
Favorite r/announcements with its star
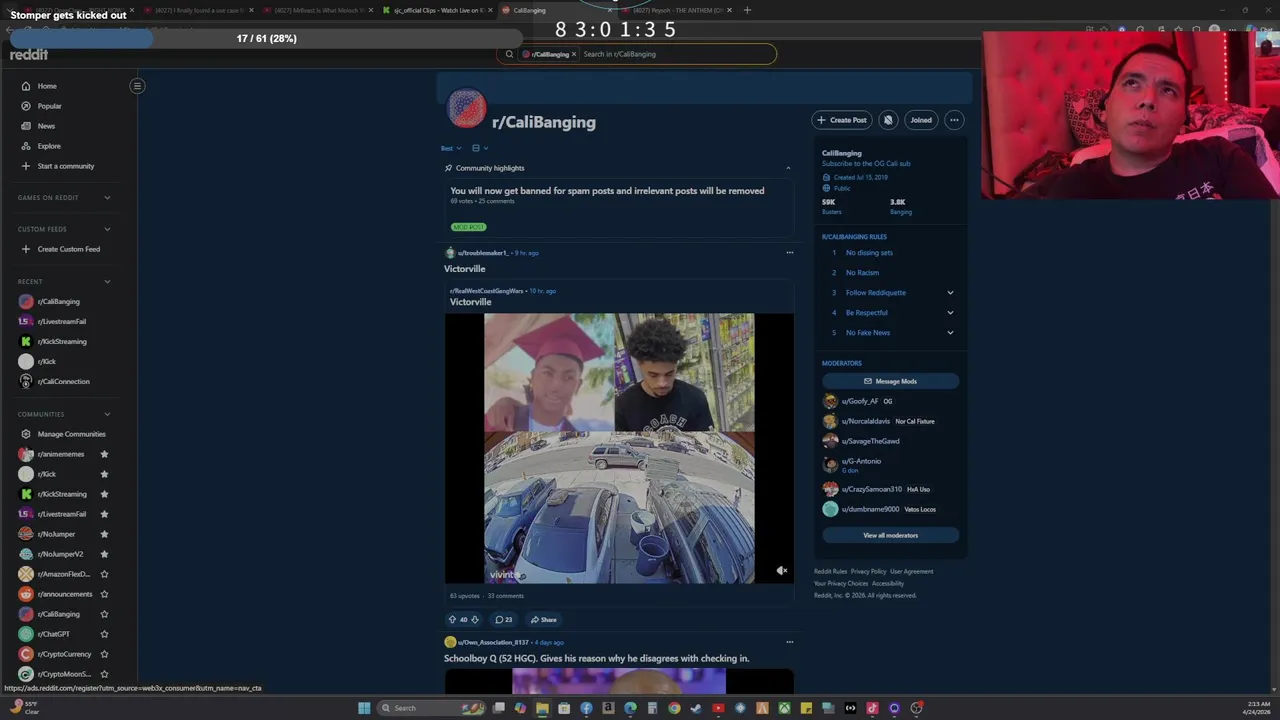[x=104, y=594]
